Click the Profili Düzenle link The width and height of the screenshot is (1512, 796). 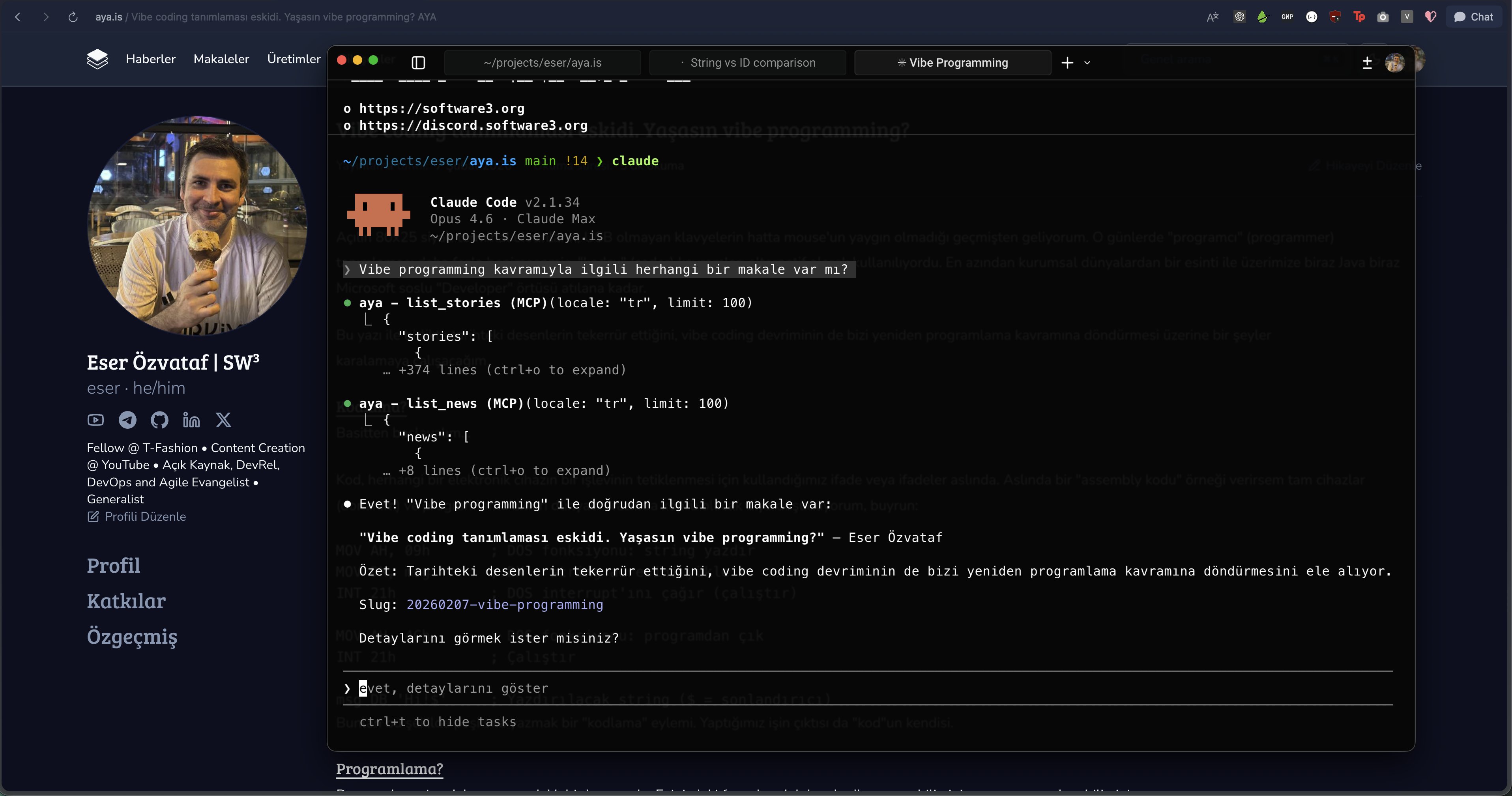(144, 516)
